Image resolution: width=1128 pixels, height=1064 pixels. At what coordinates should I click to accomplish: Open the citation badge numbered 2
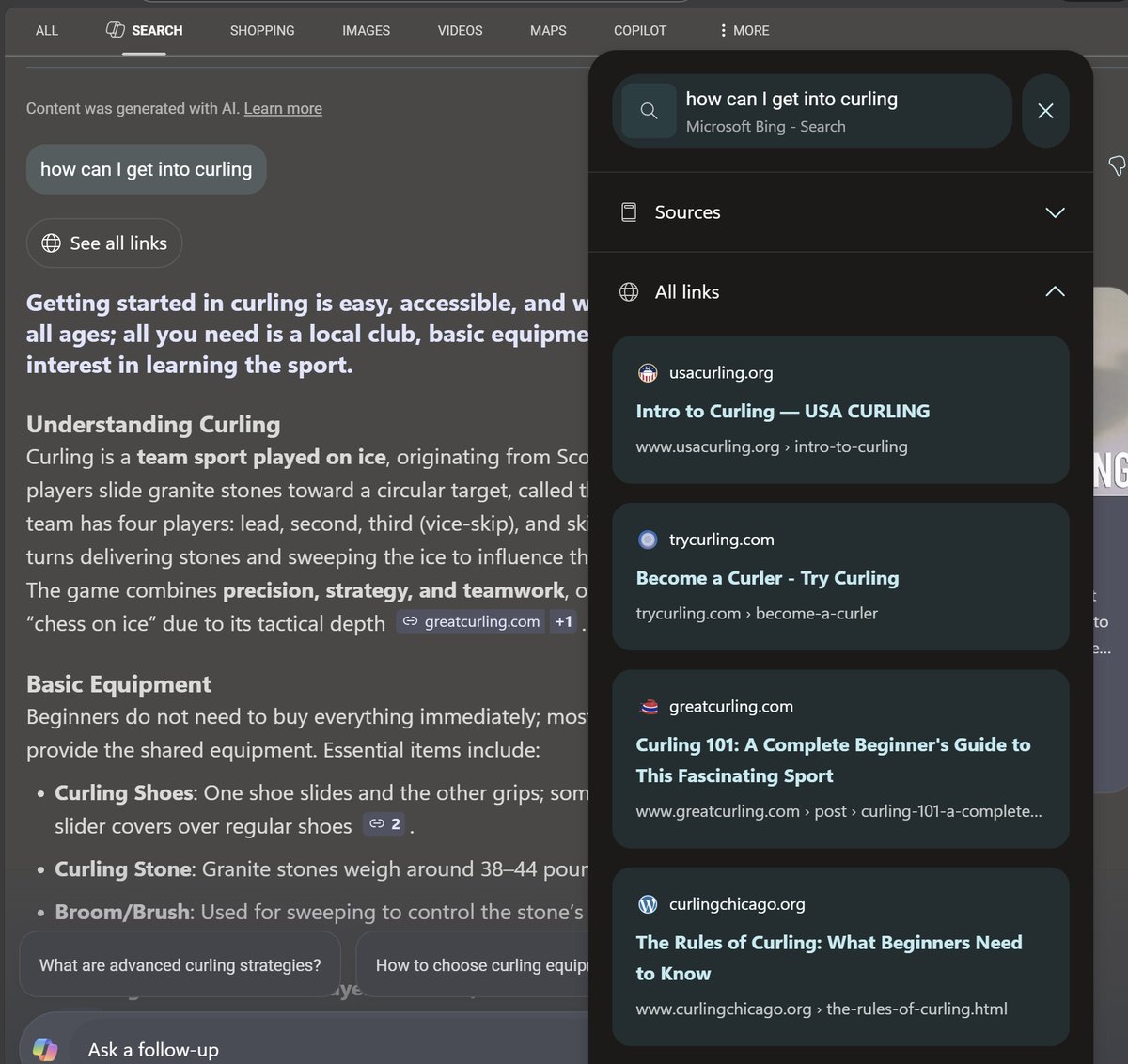384,824
